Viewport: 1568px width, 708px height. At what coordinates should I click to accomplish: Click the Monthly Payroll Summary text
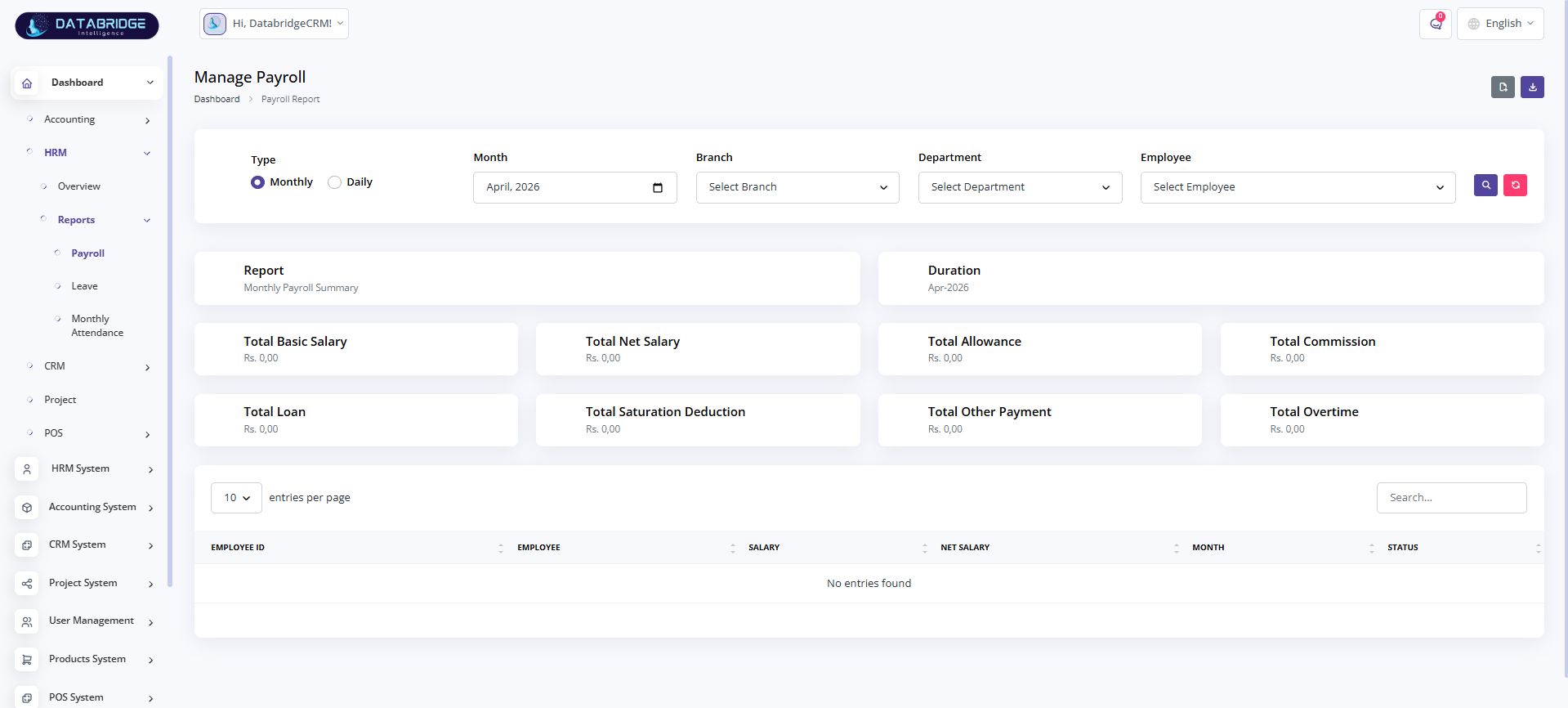[x=301, y=288]
